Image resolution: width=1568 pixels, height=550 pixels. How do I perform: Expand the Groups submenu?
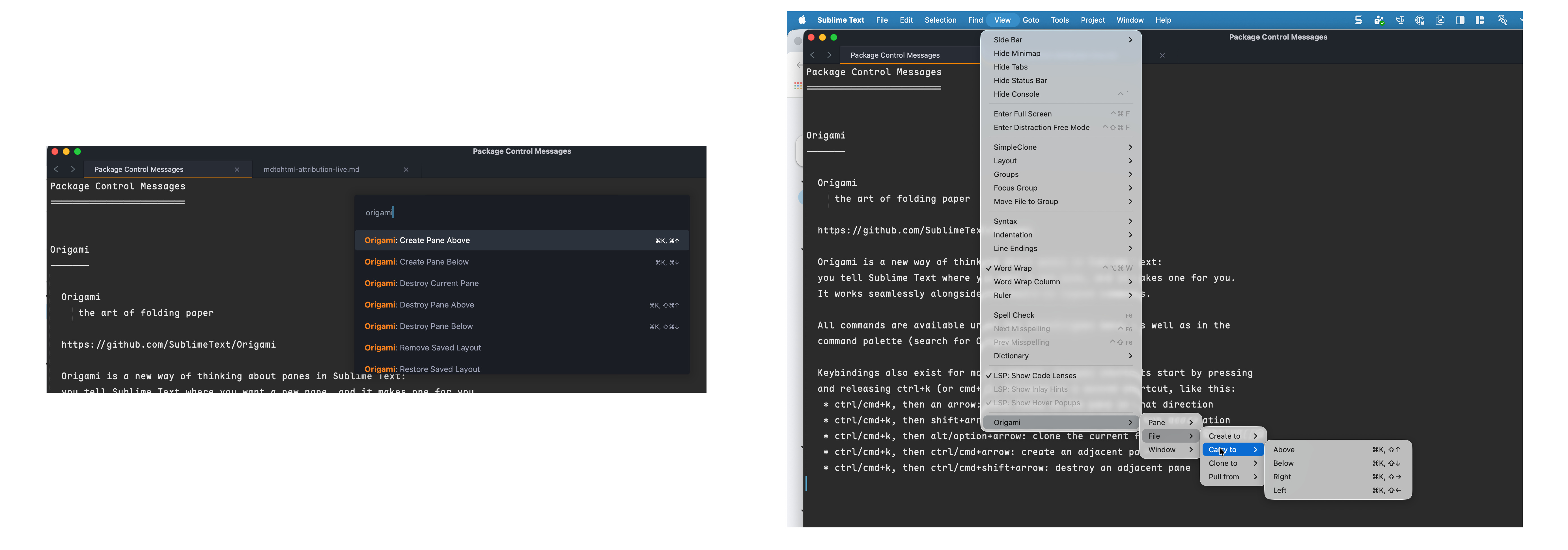[x=1060, y=175]
